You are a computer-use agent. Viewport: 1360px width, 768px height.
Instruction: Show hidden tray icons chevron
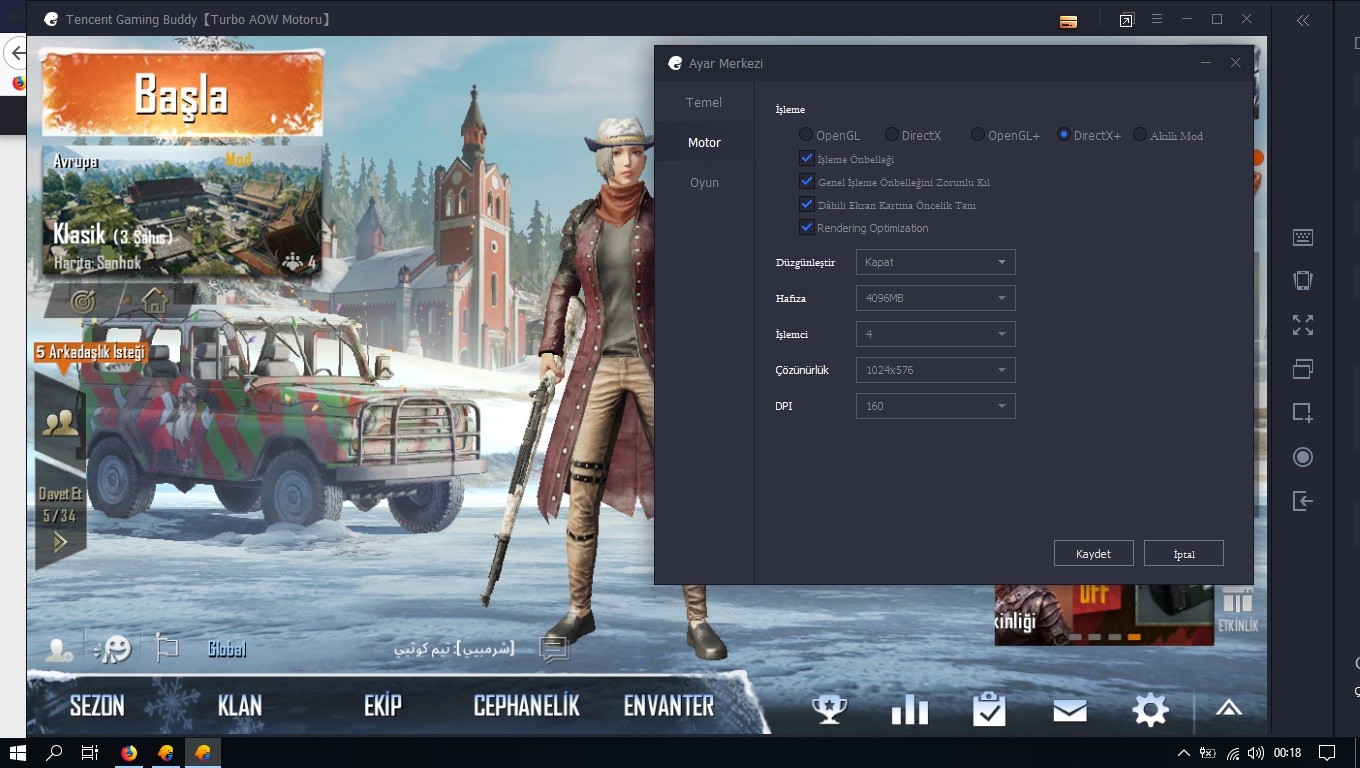click(x=1183, y=753)
